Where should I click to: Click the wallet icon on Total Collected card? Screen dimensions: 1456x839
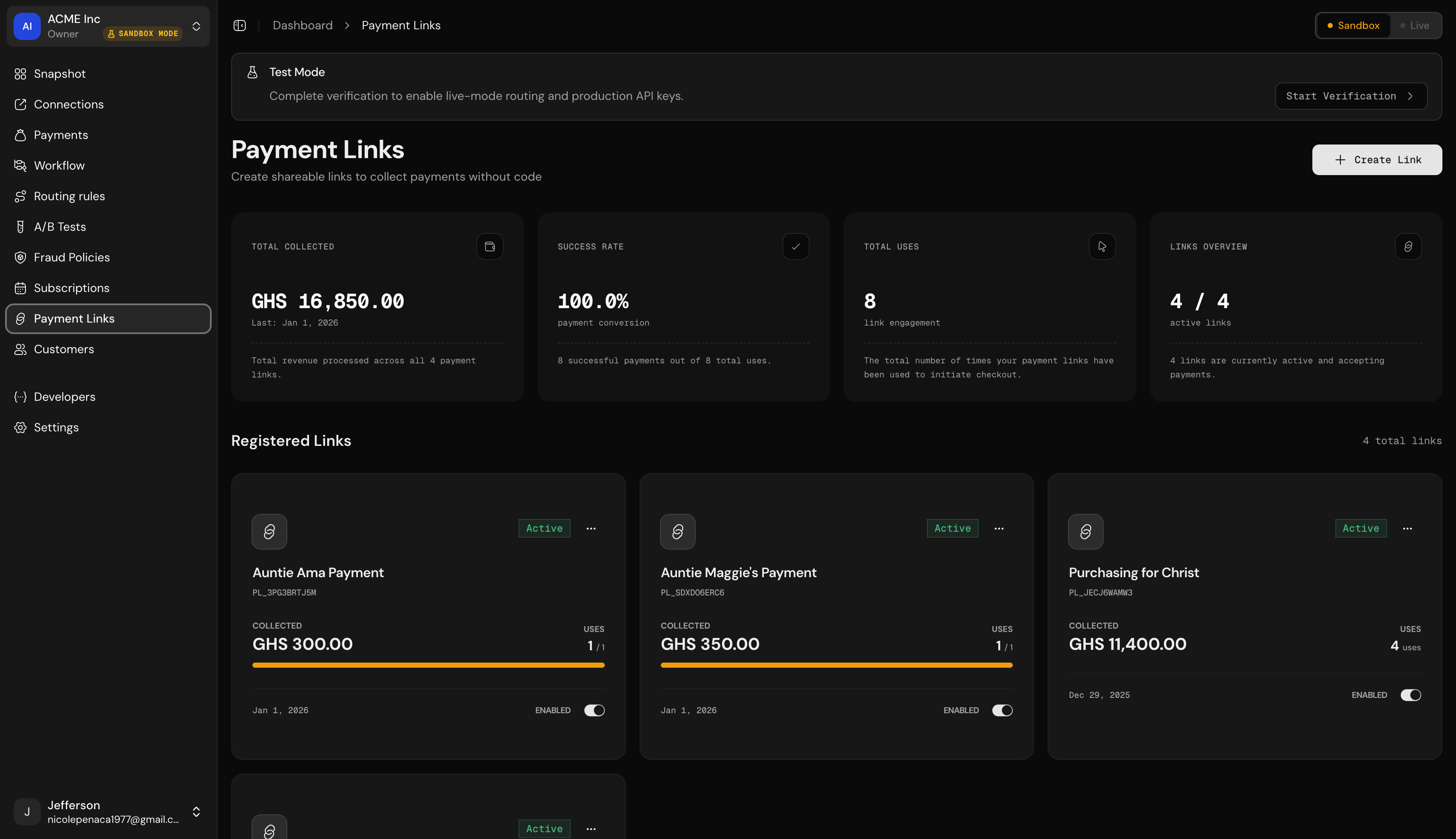tap(489, 246)
